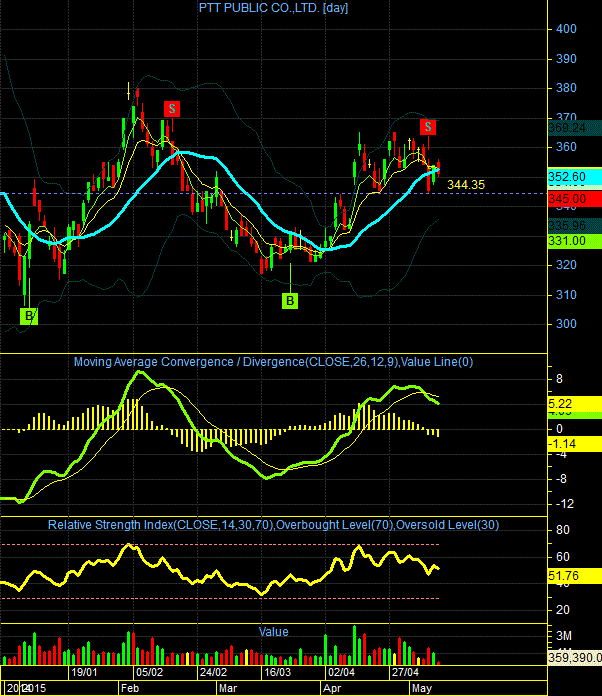This screenshot has width=602, height=696.
Task: Select the 335.96 lower band value label
Action: point(574,226)
